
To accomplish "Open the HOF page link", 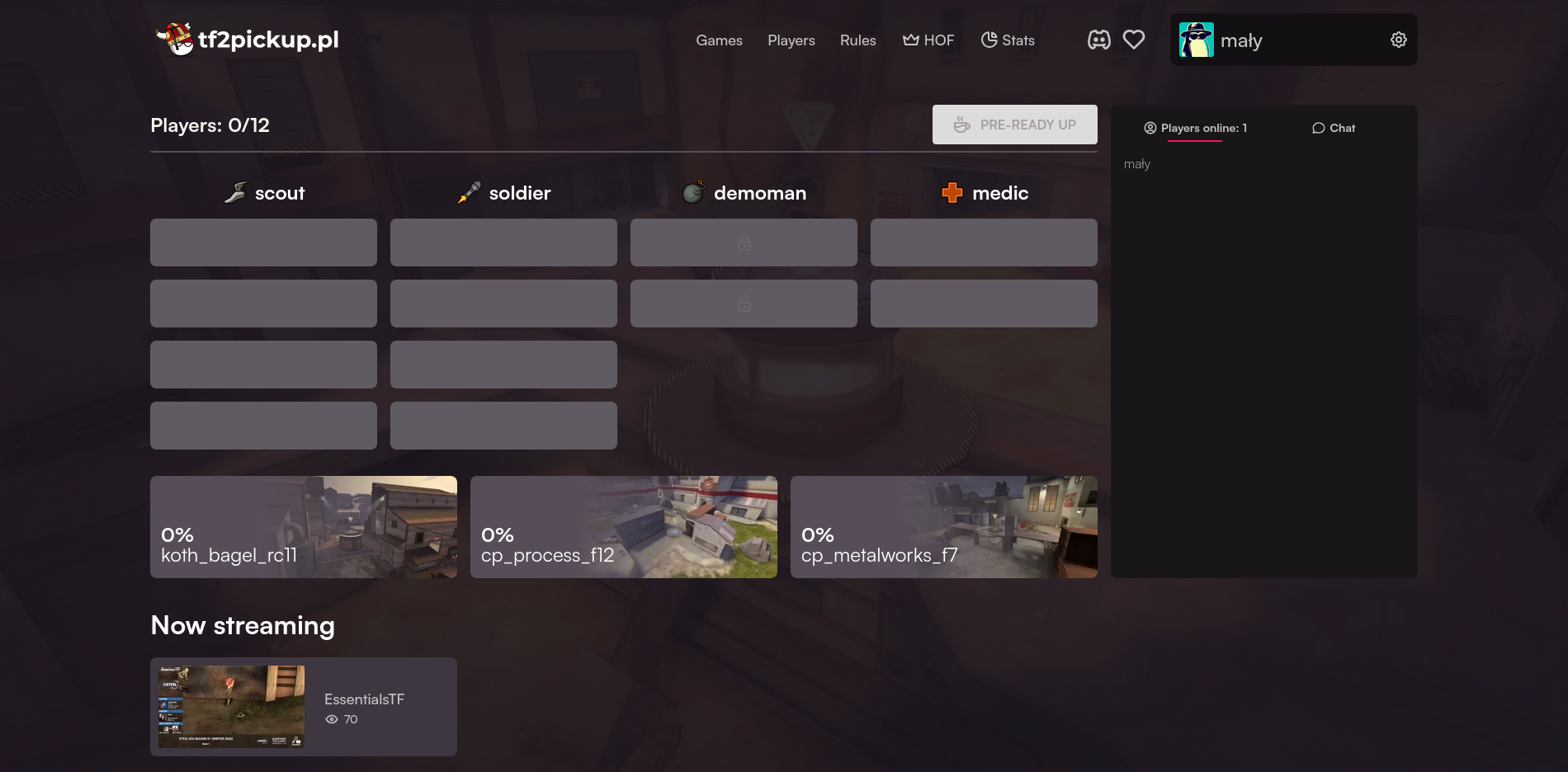I will coord(928,40).
